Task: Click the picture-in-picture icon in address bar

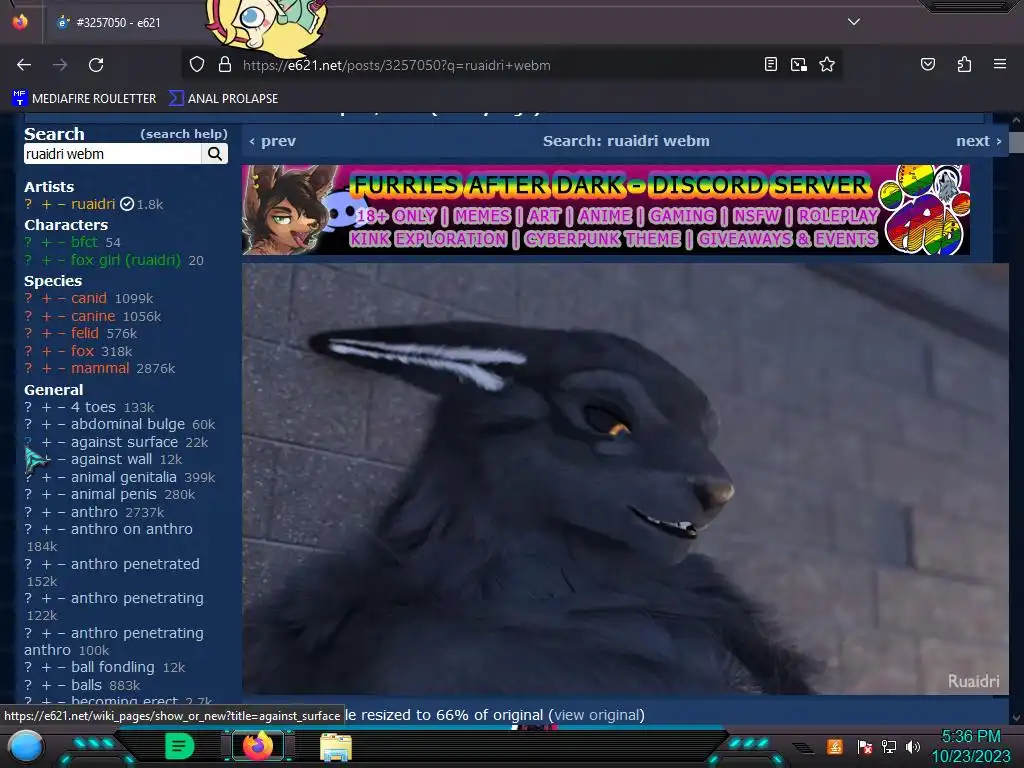Action: 799,65
